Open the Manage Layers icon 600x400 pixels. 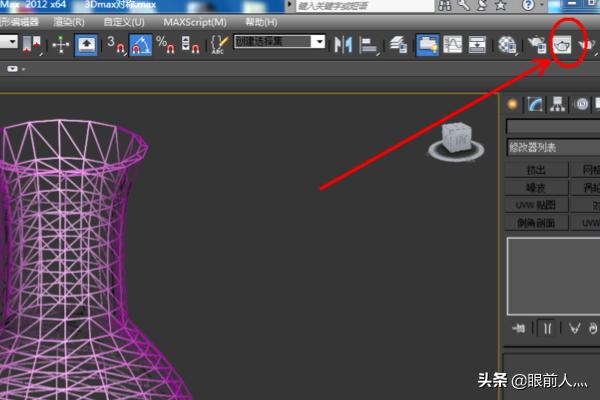[398, 45]
